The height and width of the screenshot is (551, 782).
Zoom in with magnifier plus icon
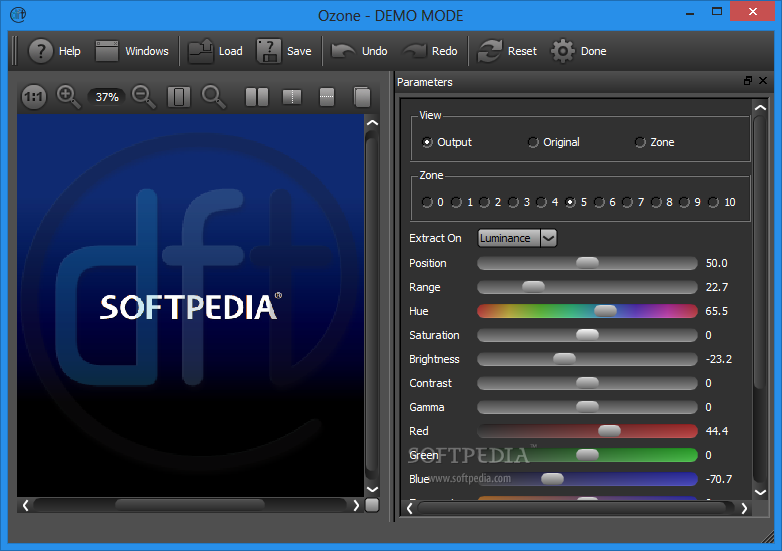pyautogui.click(x=68, y=96)
